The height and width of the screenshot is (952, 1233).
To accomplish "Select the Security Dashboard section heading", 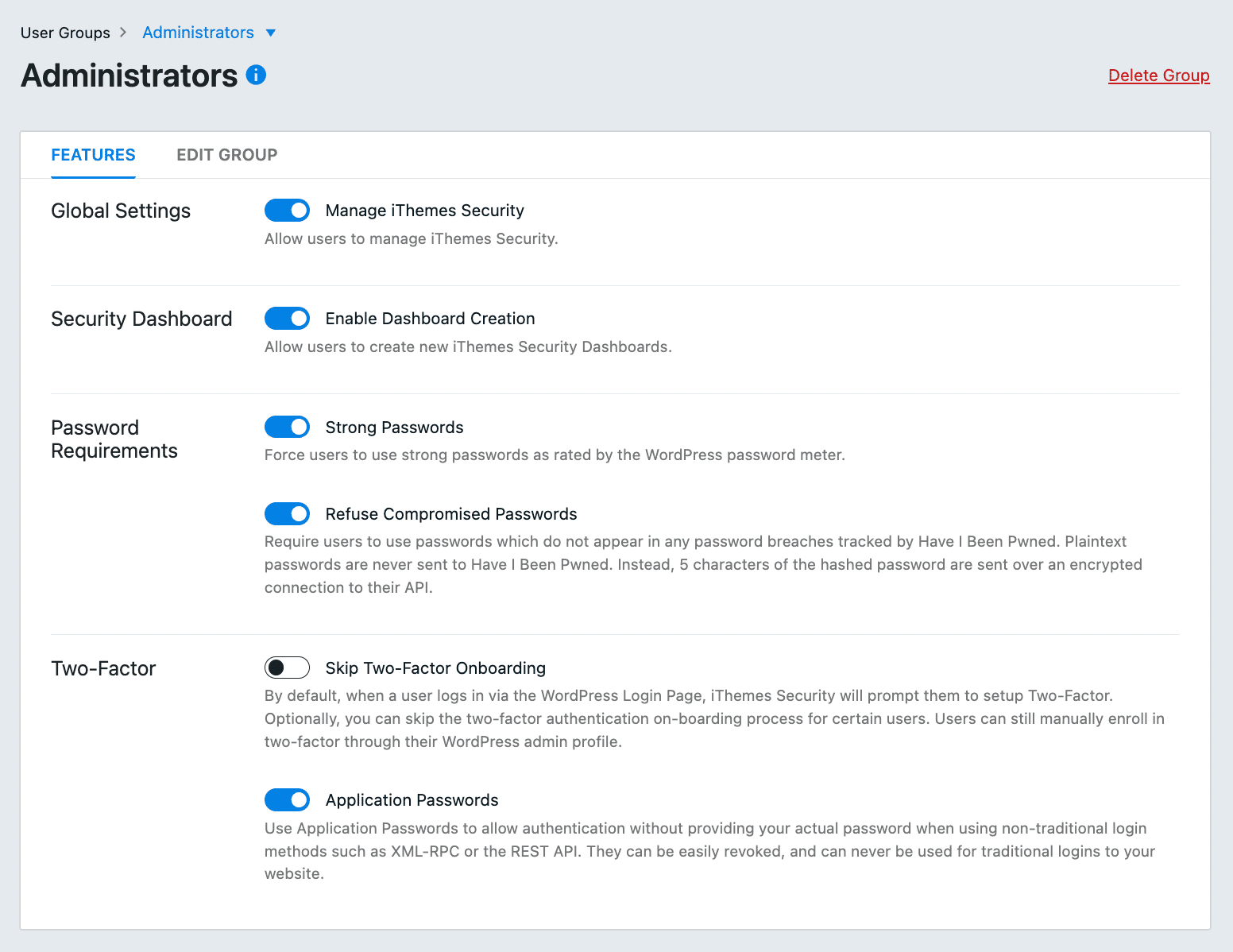I will [x=141, y=319].
